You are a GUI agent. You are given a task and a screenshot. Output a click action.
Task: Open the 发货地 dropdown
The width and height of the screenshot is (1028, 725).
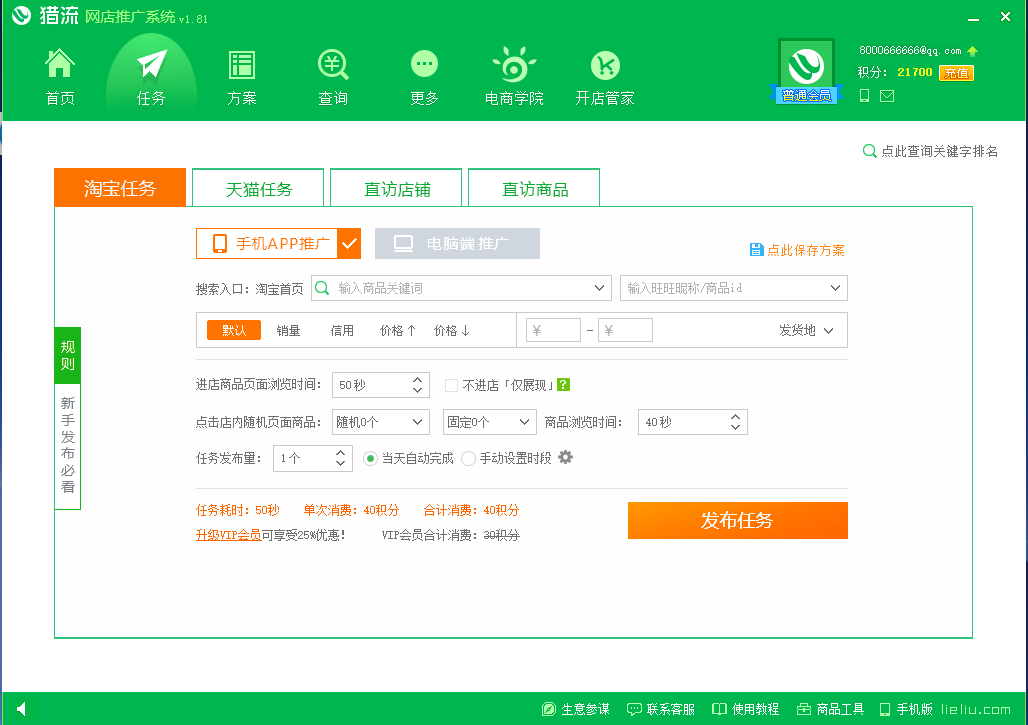point(806,330)
